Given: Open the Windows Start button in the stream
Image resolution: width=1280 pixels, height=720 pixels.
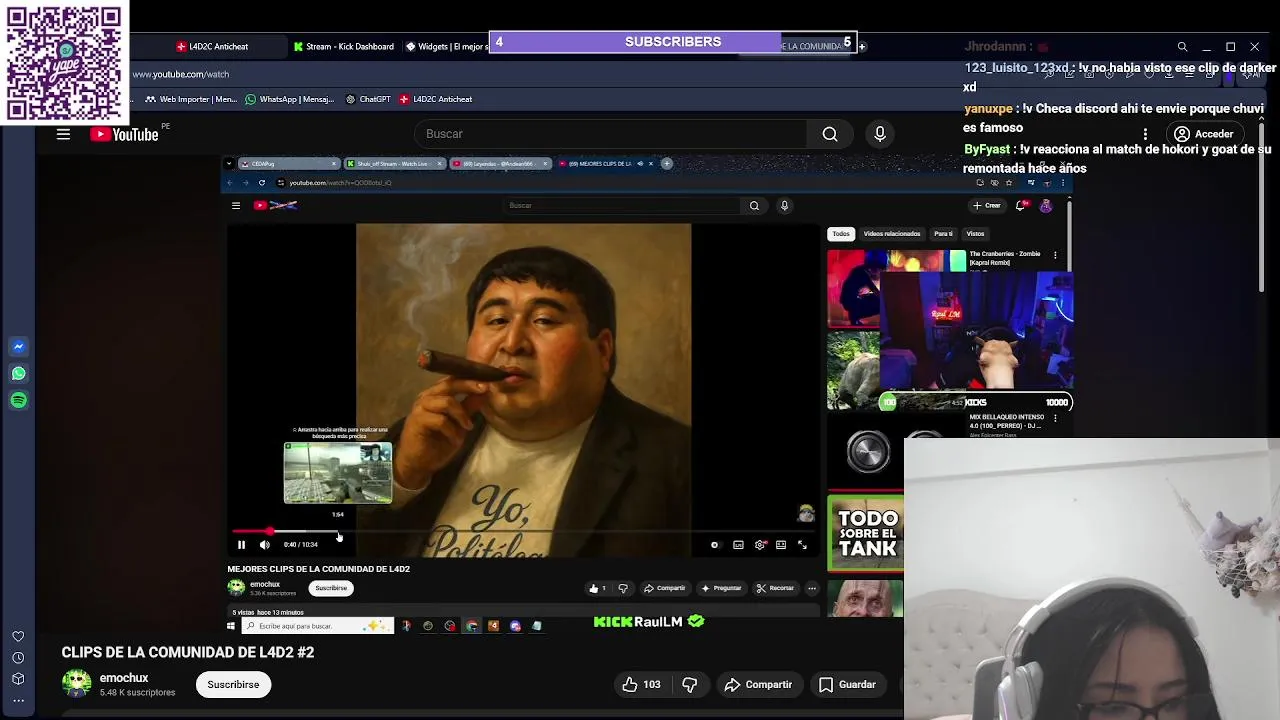Looking at the screenshot, I should point(231,626).
